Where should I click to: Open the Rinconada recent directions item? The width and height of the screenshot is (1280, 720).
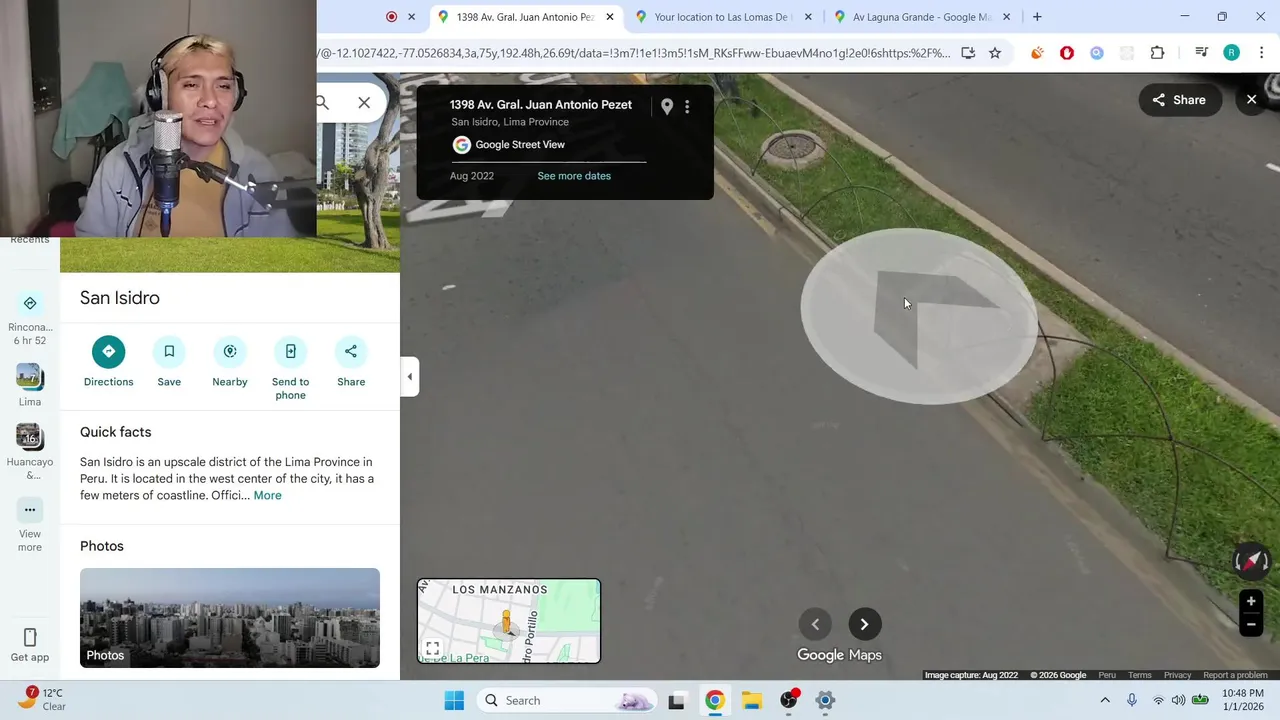(30, 318)
